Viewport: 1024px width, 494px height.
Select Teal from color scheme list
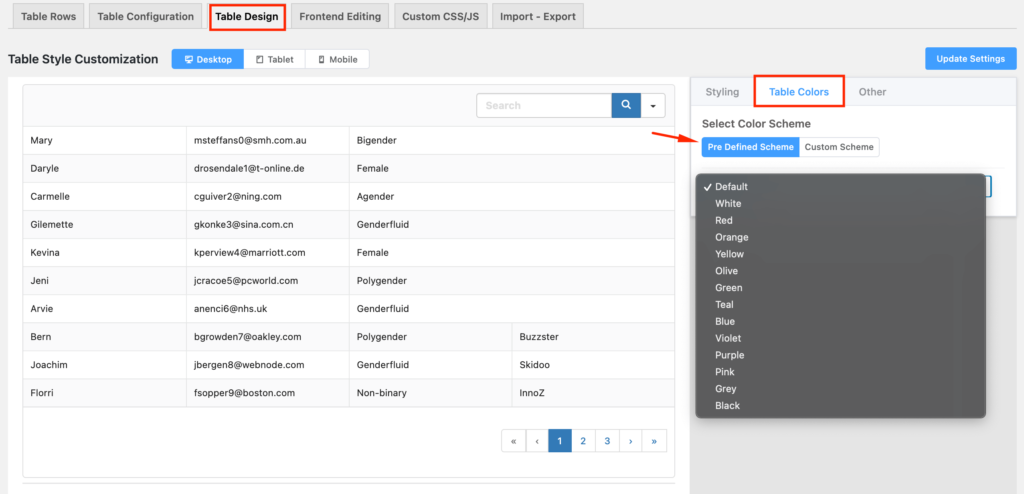coord(725,305)
